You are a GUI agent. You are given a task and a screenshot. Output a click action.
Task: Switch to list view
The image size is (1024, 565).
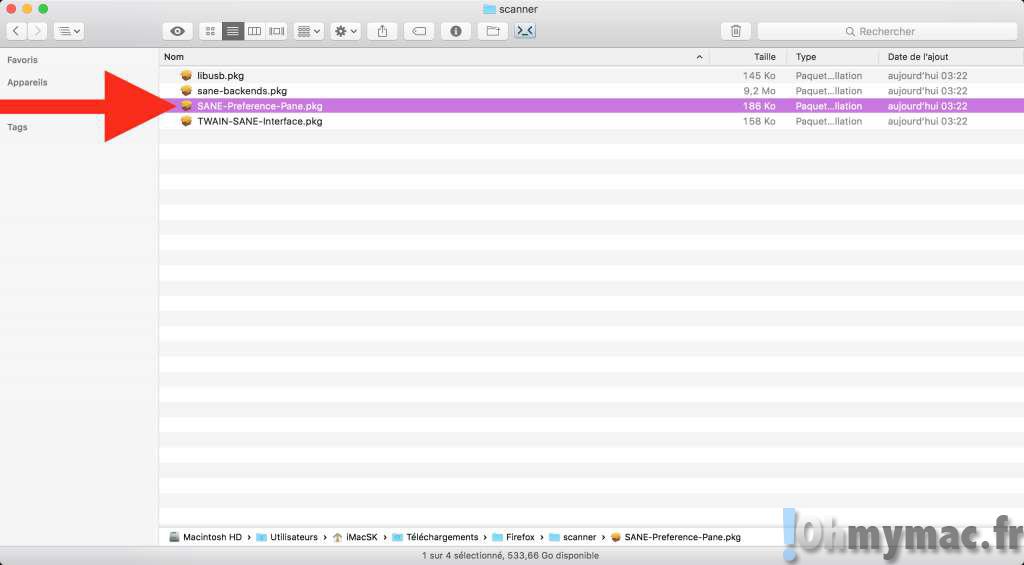[x=232, y=31]
